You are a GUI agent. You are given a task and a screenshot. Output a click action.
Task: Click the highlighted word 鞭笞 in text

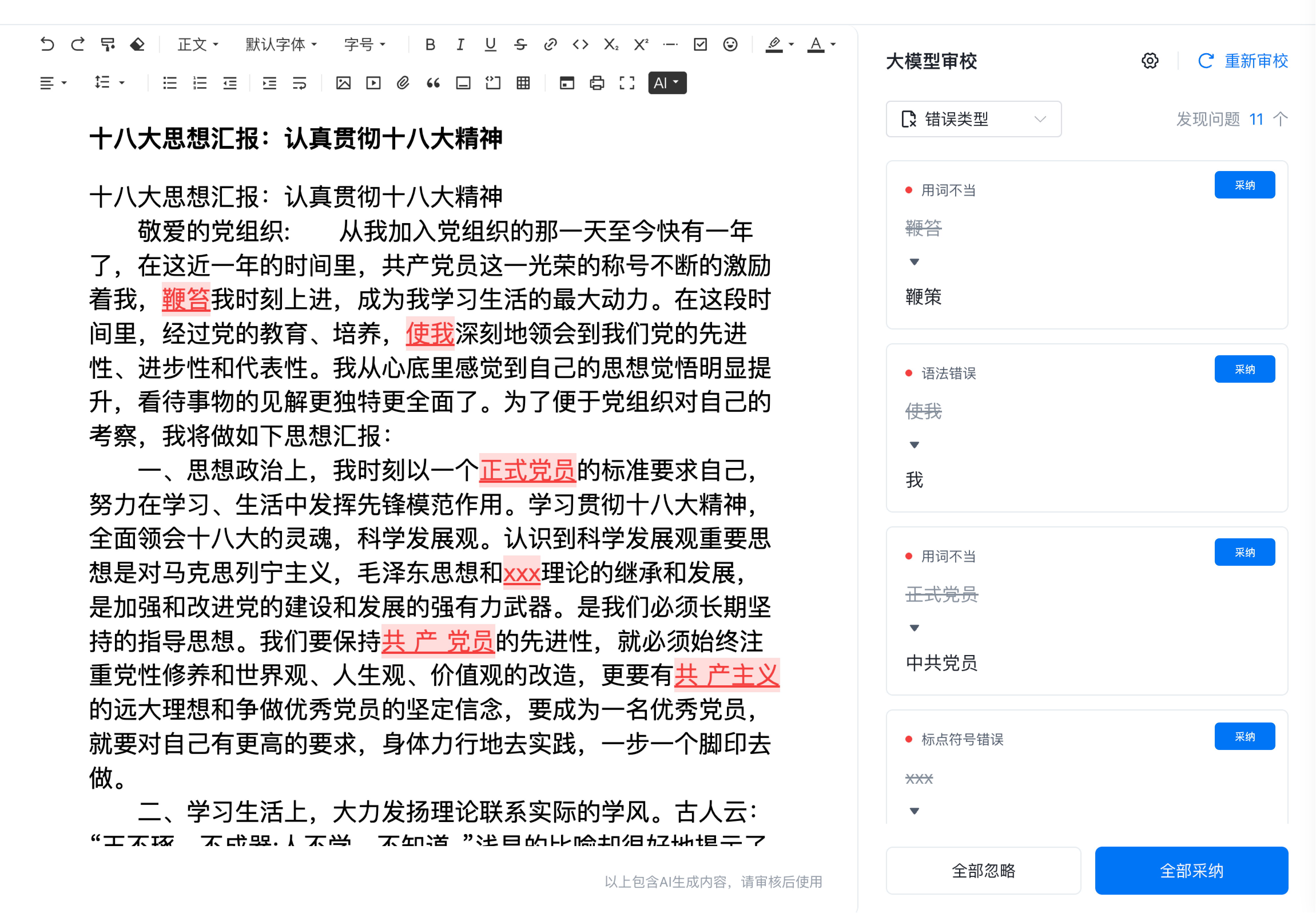pos(186,299)
